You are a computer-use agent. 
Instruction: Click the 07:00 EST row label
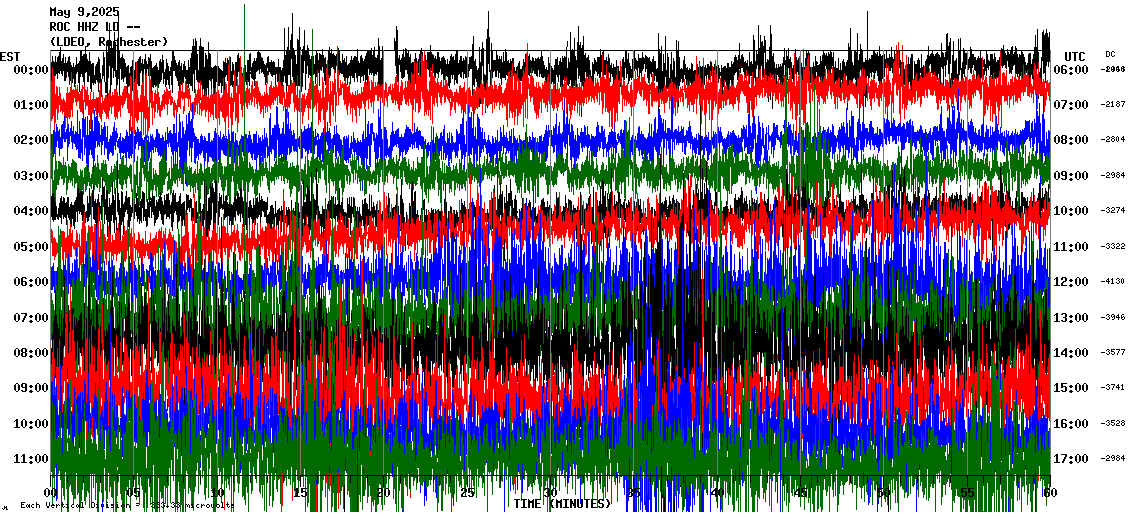[30, 317]
